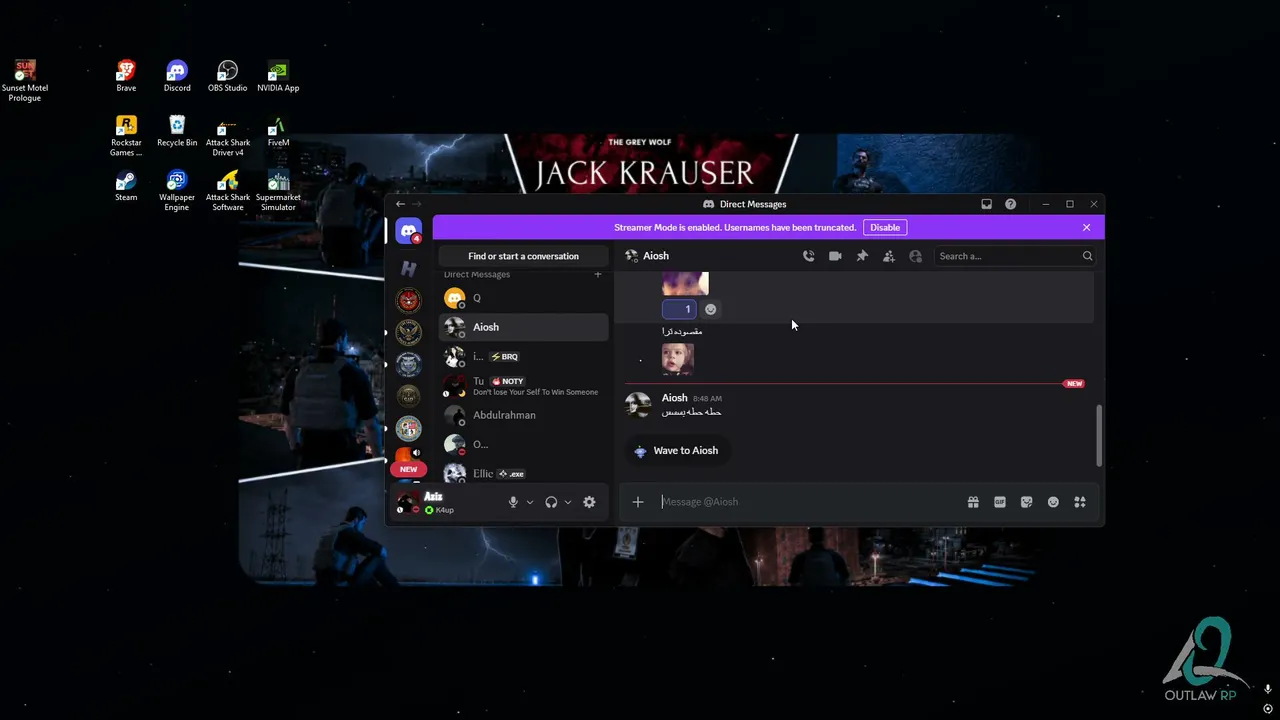Deafen audio with the headphones button
The height and width of the screenshot is (720, 1280).
coord(551,502)
